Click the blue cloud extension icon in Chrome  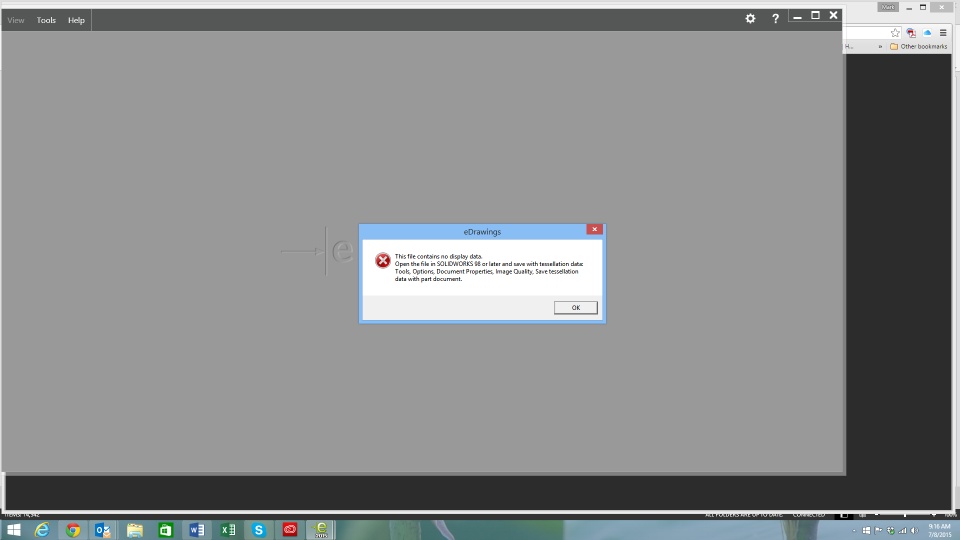click(927, 33)
